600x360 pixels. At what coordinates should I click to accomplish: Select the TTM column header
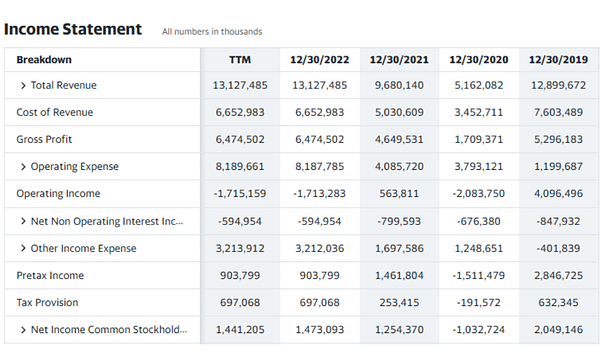(240, 60)
